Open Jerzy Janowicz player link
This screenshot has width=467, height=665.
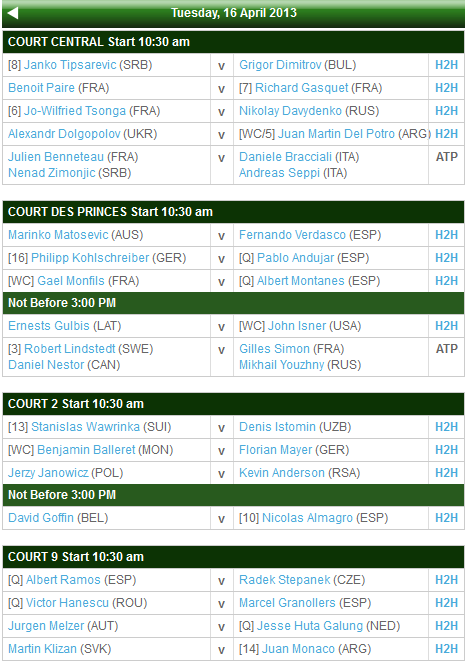coord(48,473)
